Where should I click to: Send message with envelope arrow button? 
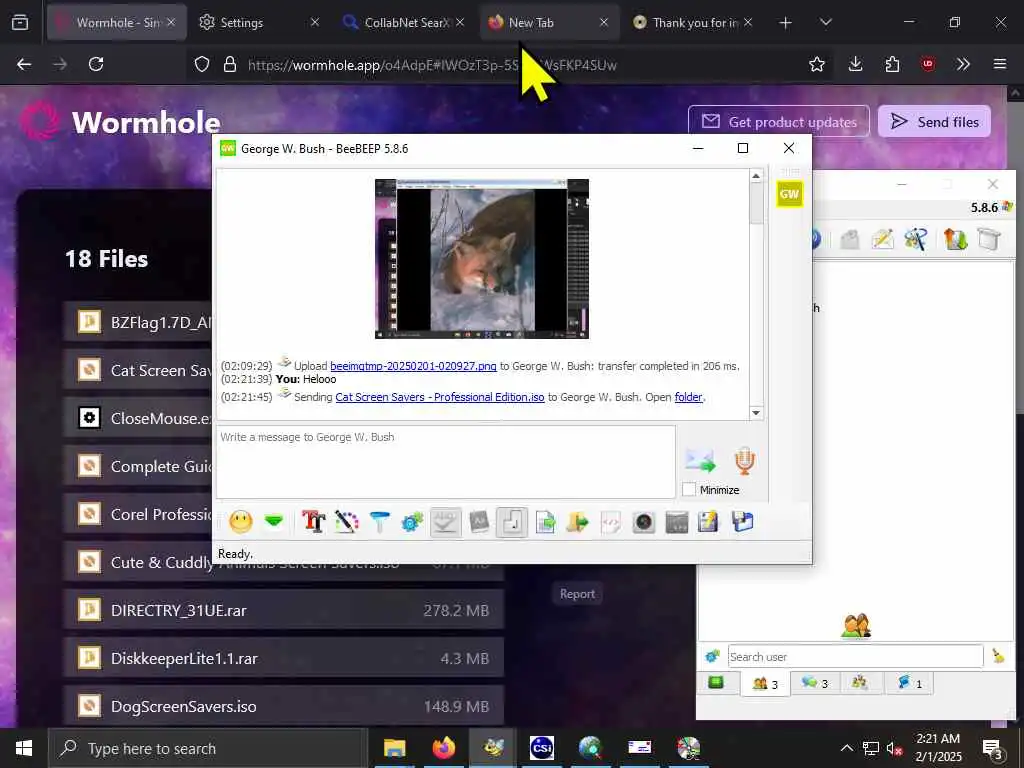700,461
